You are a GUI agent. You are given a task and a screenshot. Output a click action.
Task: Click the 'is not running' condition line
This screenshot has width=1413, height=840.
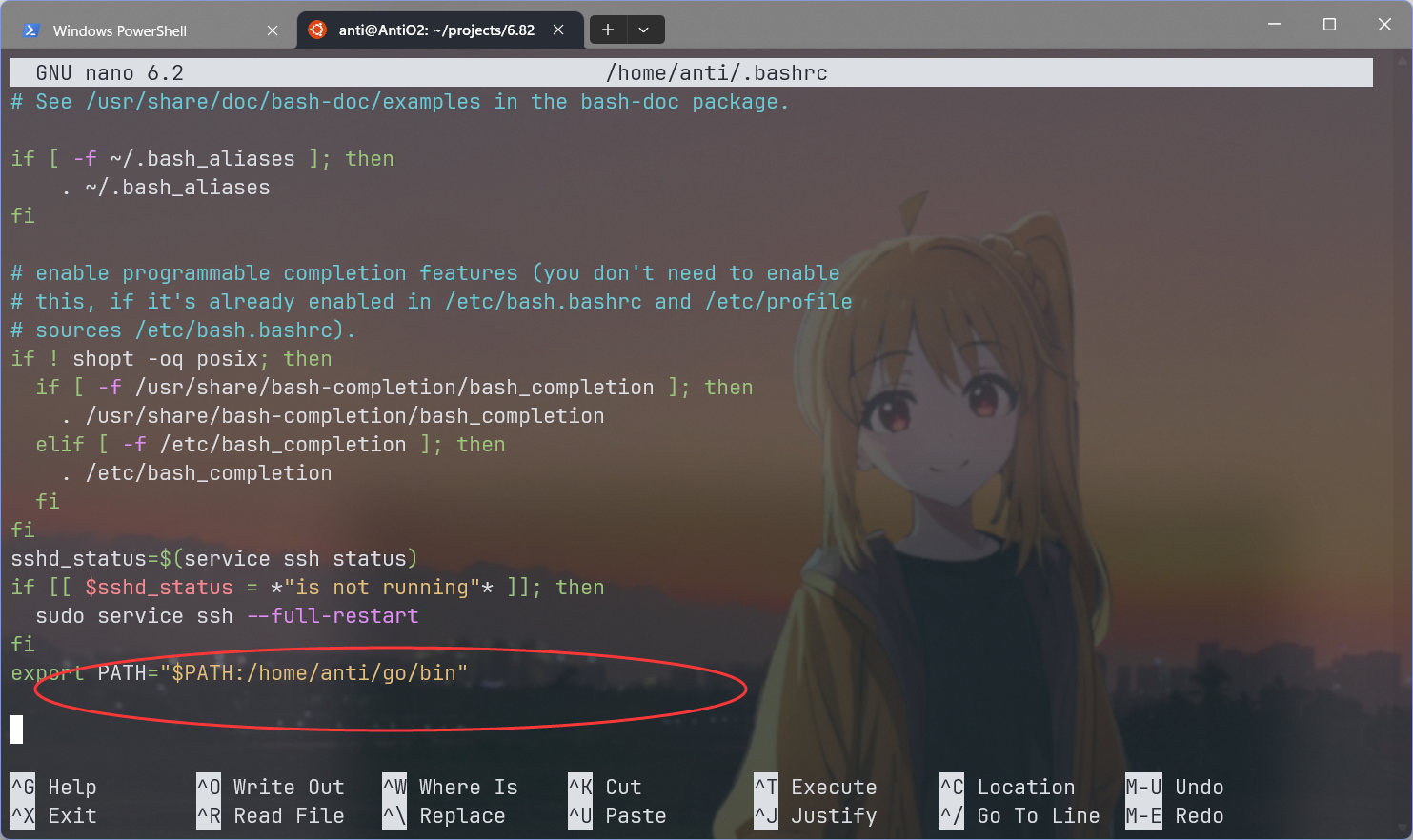pos(308,588)
